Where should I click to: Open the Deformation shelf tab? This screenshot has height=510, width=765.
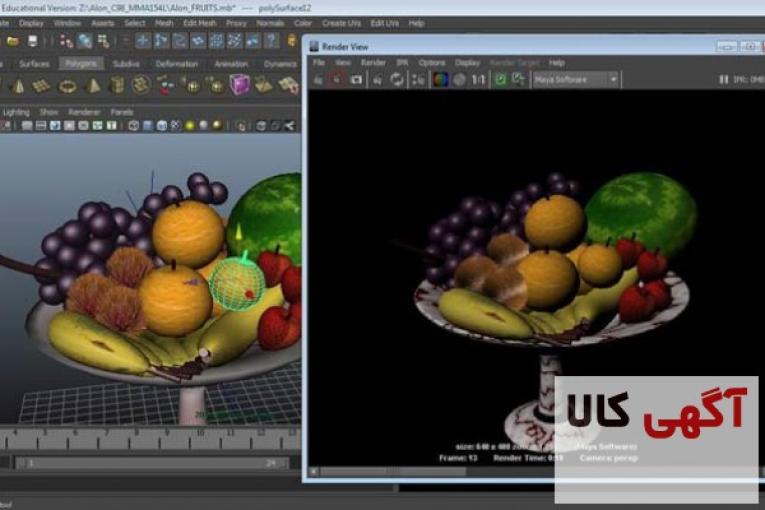[176, 63]
